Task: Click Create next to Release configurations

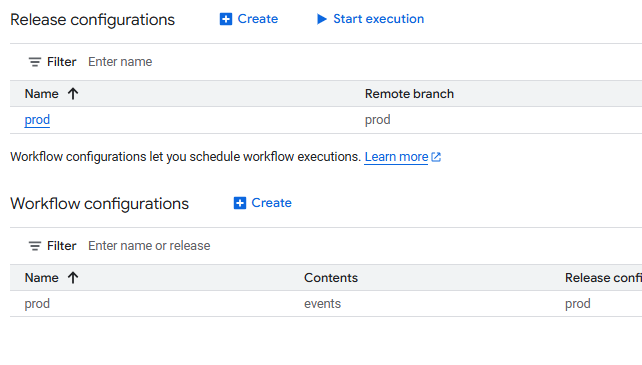Action: pyautogui.click(x=249, y=19)
